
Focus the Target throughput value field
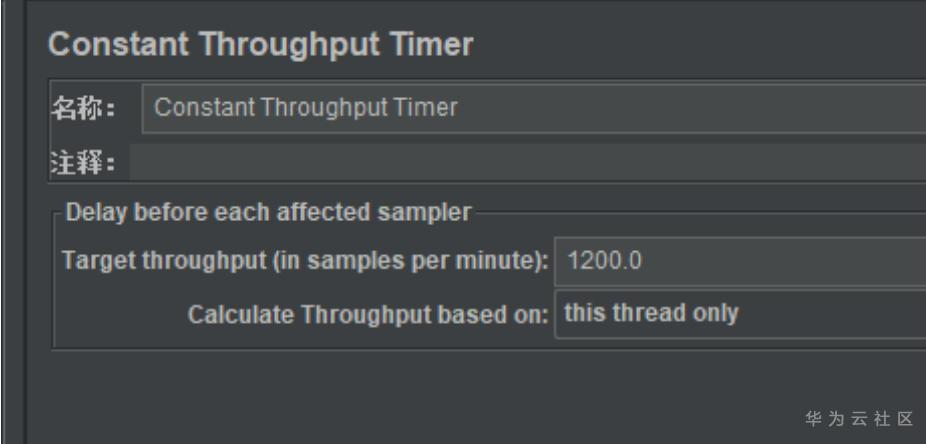pos(740,263)
